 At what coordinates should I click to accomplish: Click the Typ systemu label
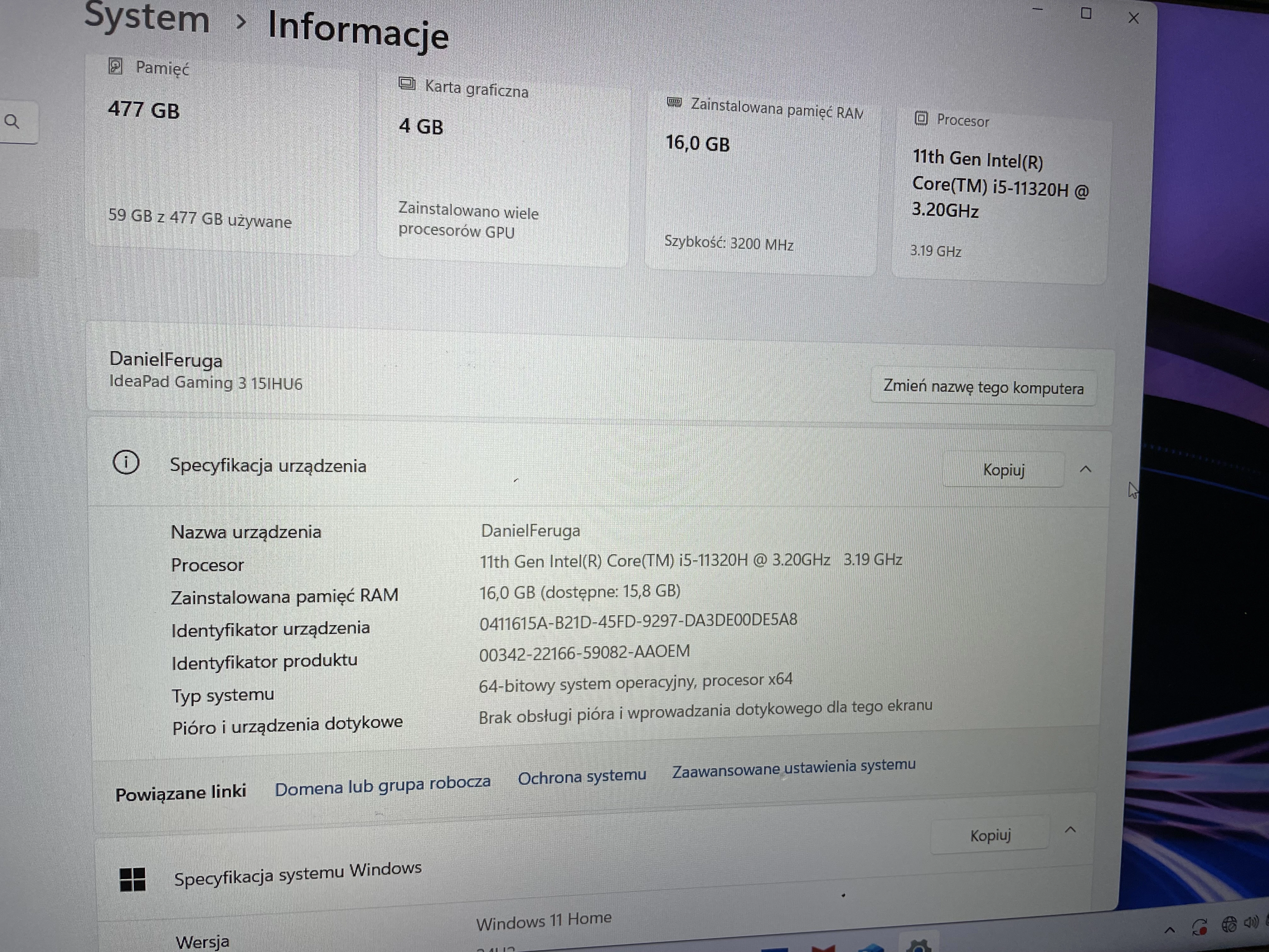pyautogui.click(x=223, y=696)
